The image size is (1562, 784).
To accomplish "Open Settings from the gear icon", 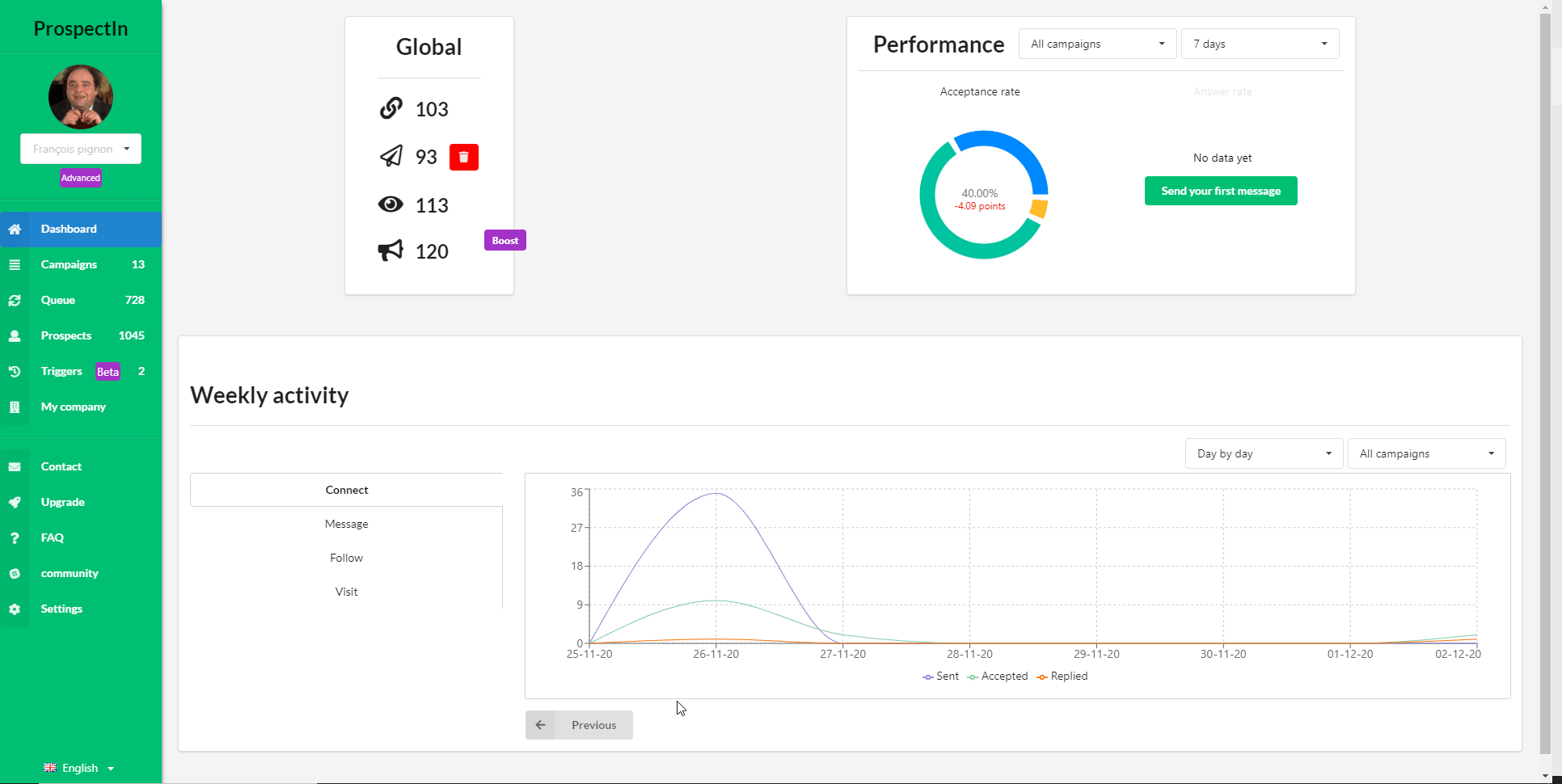I will (x=15, y=609).
